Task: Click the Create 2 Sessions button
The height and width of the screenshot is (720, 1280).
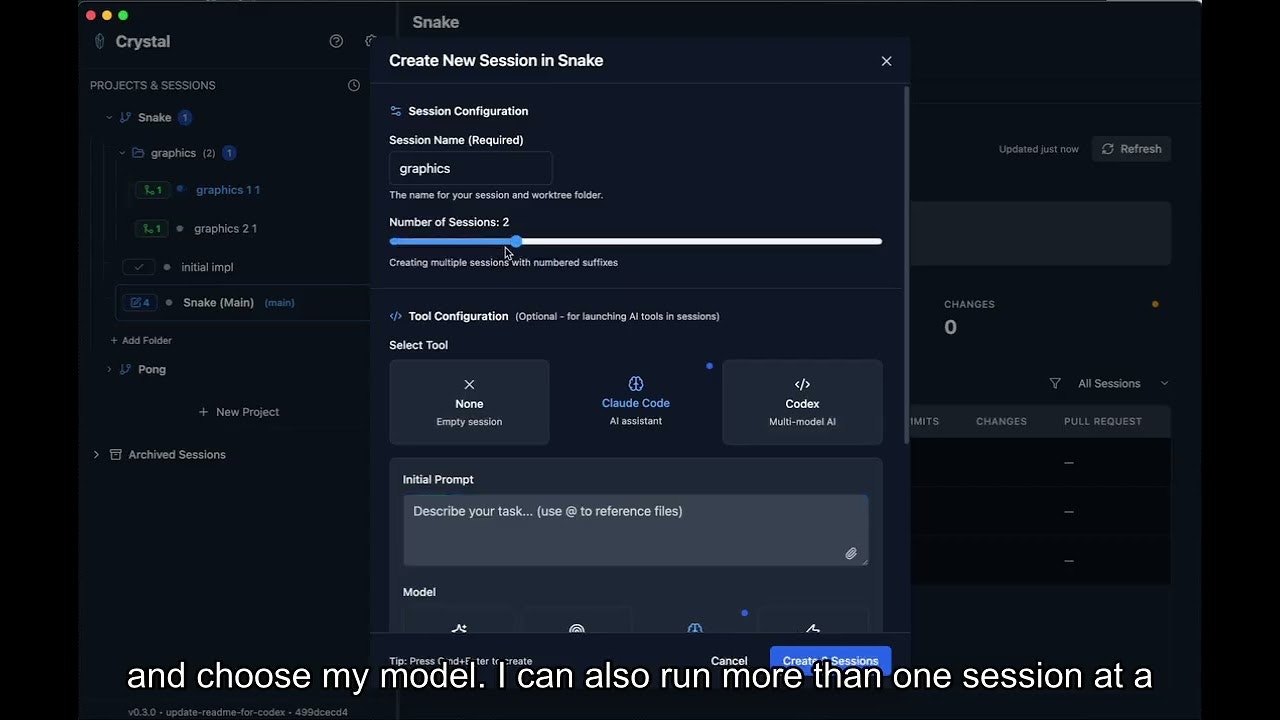Action: pyautogui.click(x=830, y=661)
